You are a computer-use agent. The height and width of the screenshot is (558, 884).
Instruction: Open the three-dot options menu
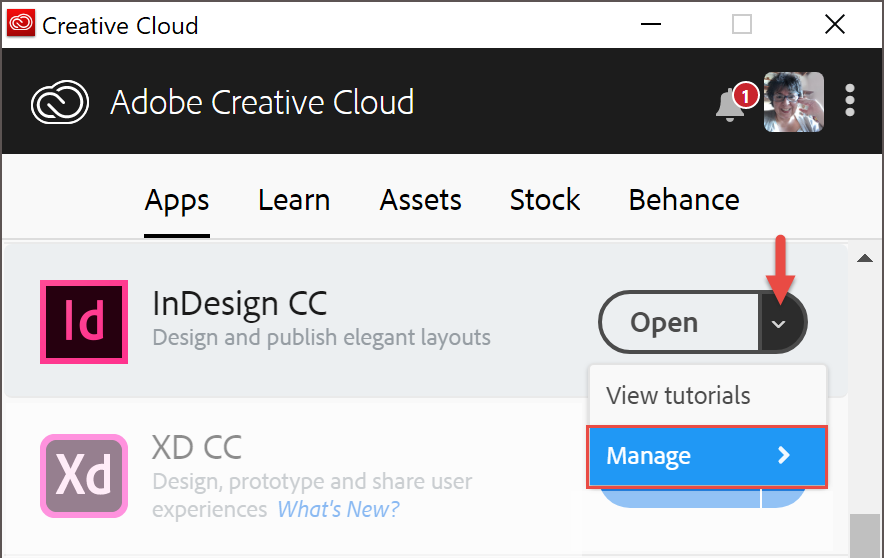click(850, 101)
